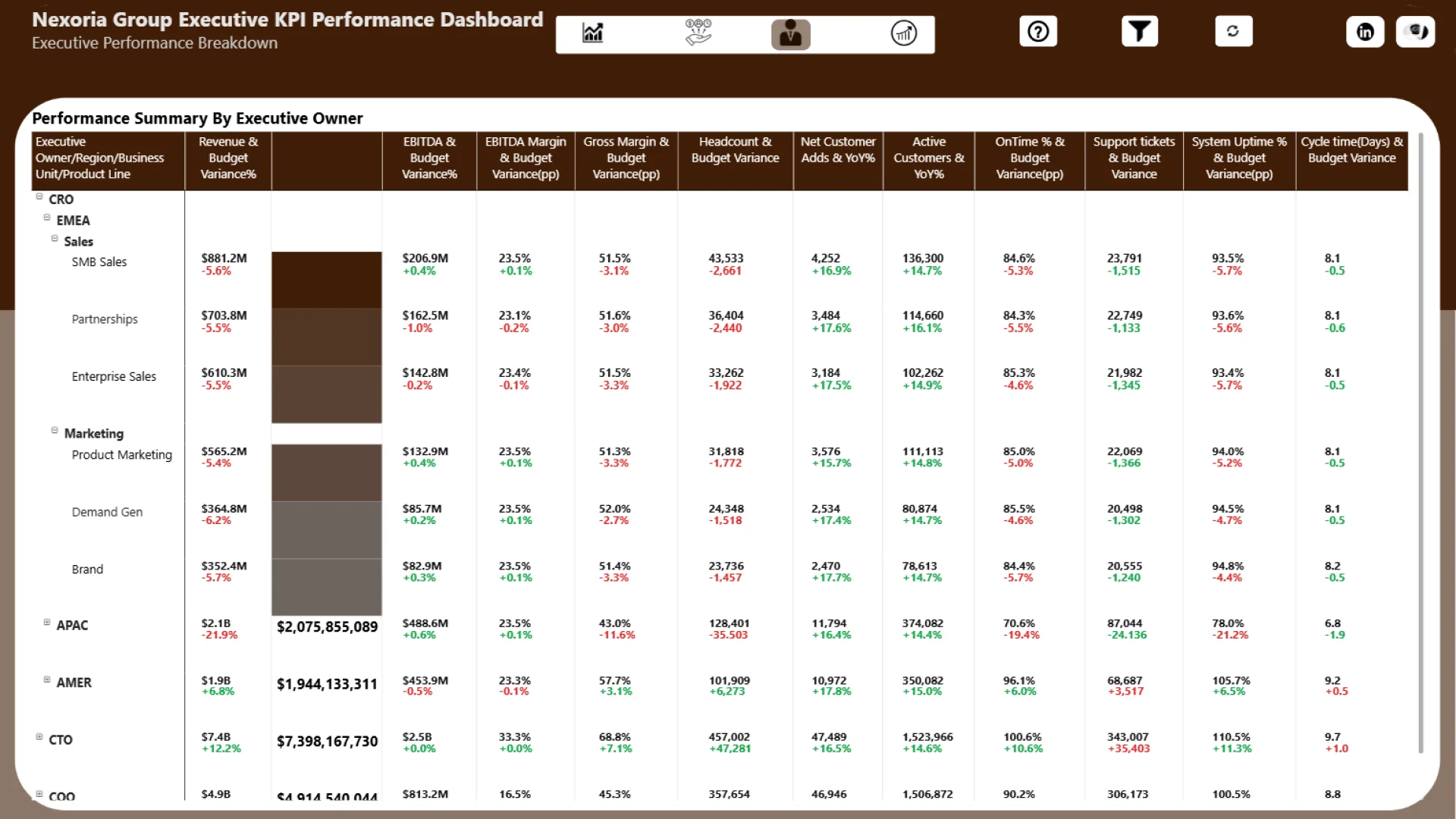The width and height of the screenshot is (1456, 819).
Task: Open the filter funnel icon
Action: (1139, 32)
